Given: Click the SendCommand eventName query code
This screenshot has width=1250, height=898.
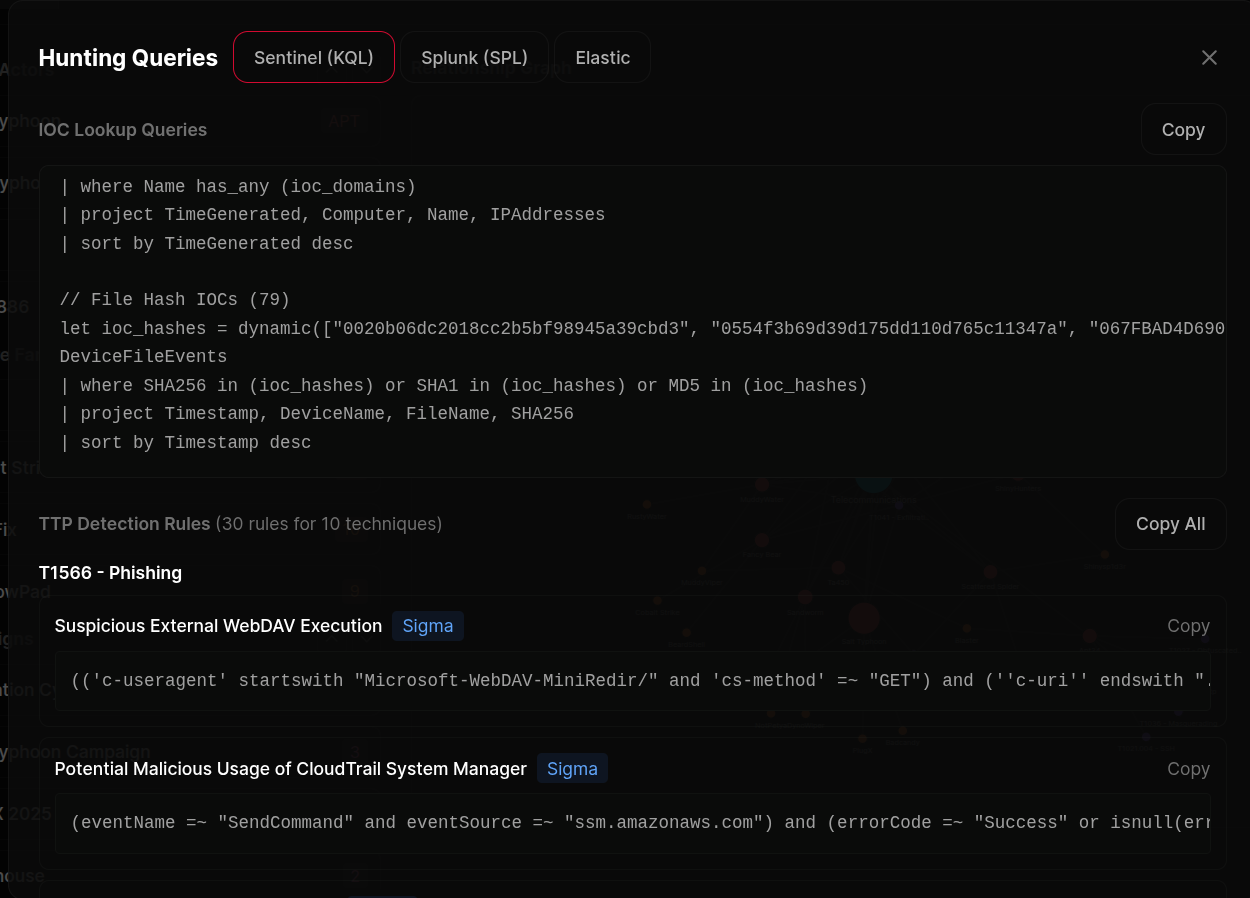Looking at the screenshot, I should point(632,823).
